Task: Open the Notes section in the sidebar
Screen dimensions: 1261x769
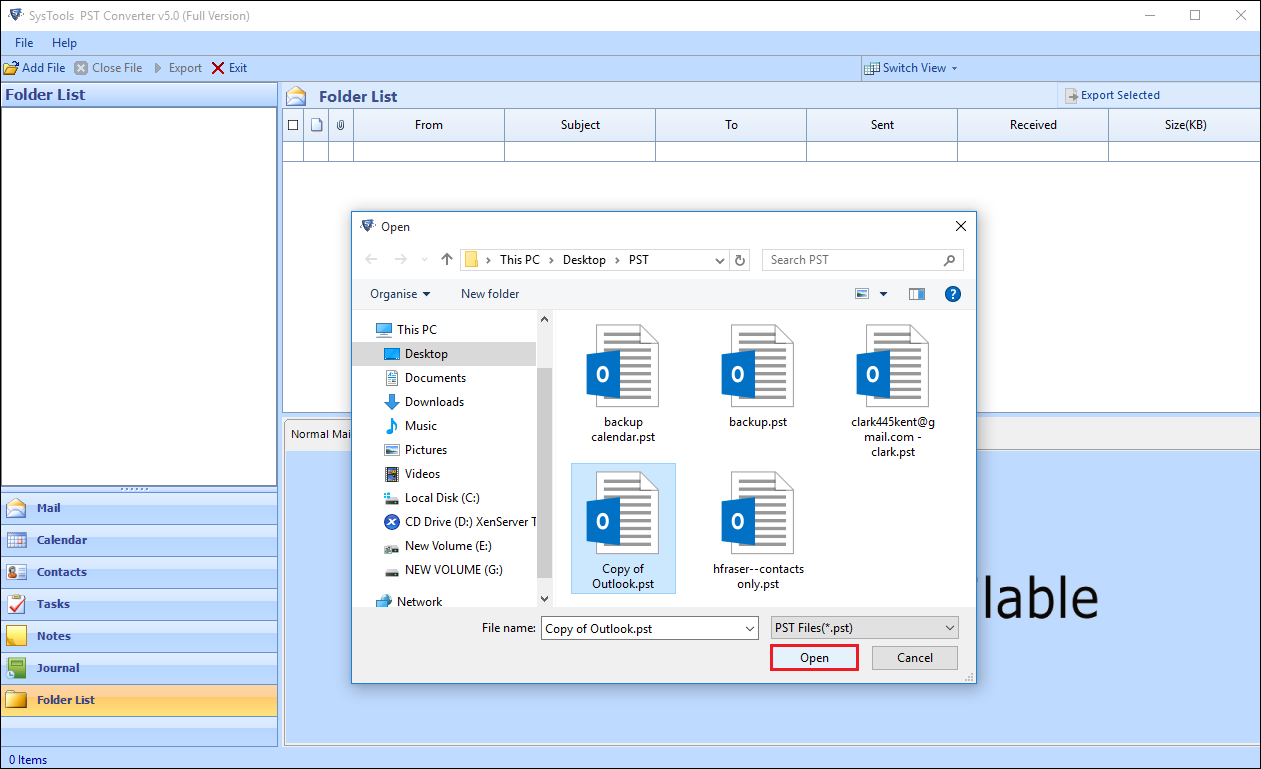Action: pos(139,636)
